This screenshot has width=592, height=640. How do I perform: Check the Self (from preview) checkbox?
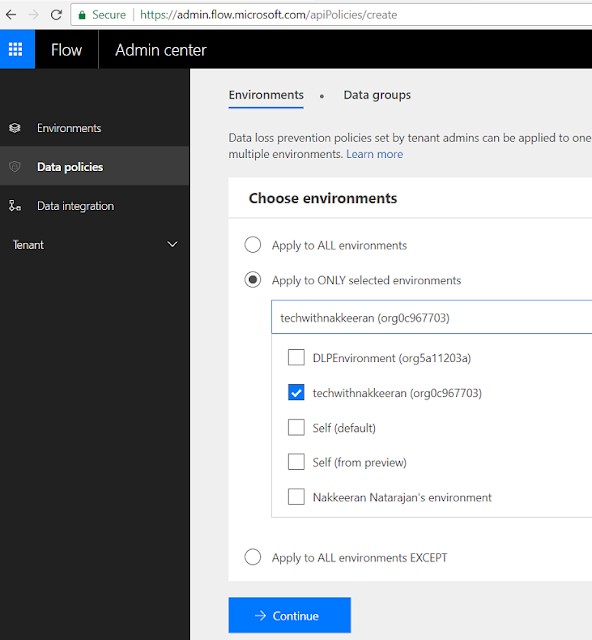pyautogui.click(x=296, y=462)
